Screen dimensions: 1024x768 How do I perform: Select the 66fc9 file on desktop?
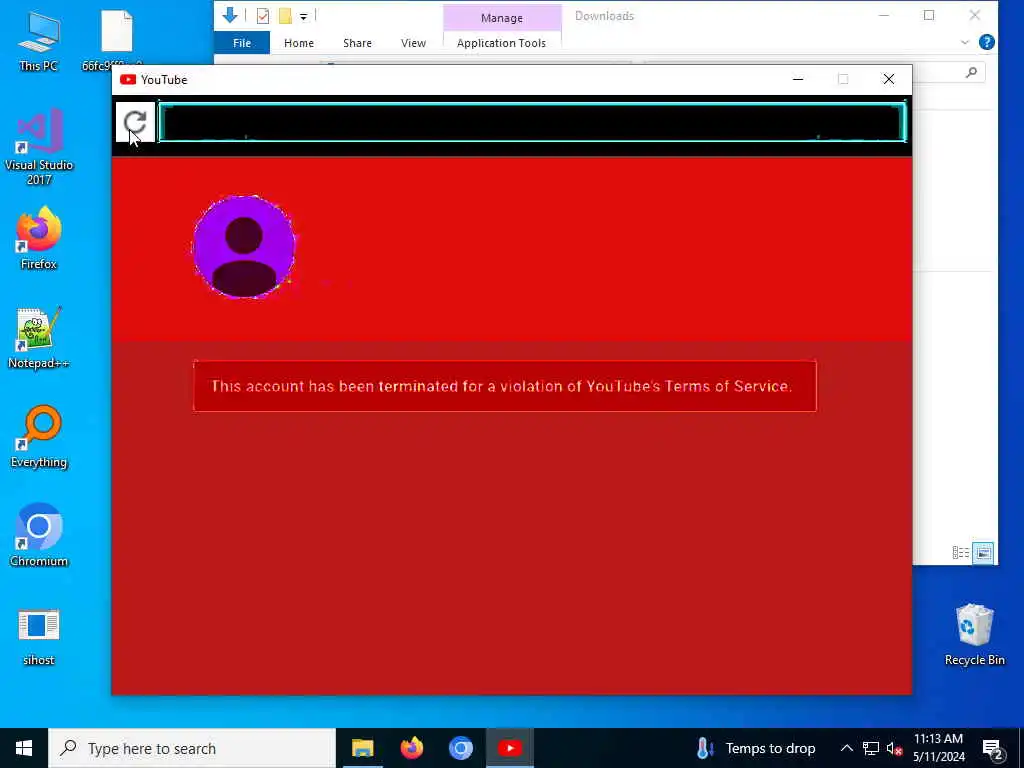(116, 40)
